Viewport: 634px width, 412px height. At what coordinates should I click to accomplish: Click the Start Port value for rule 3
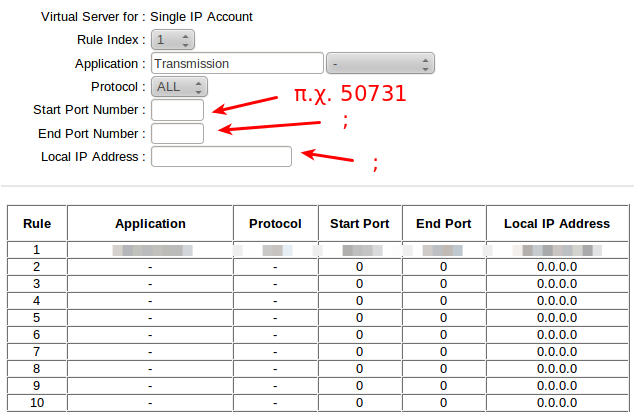click(359, 284)
